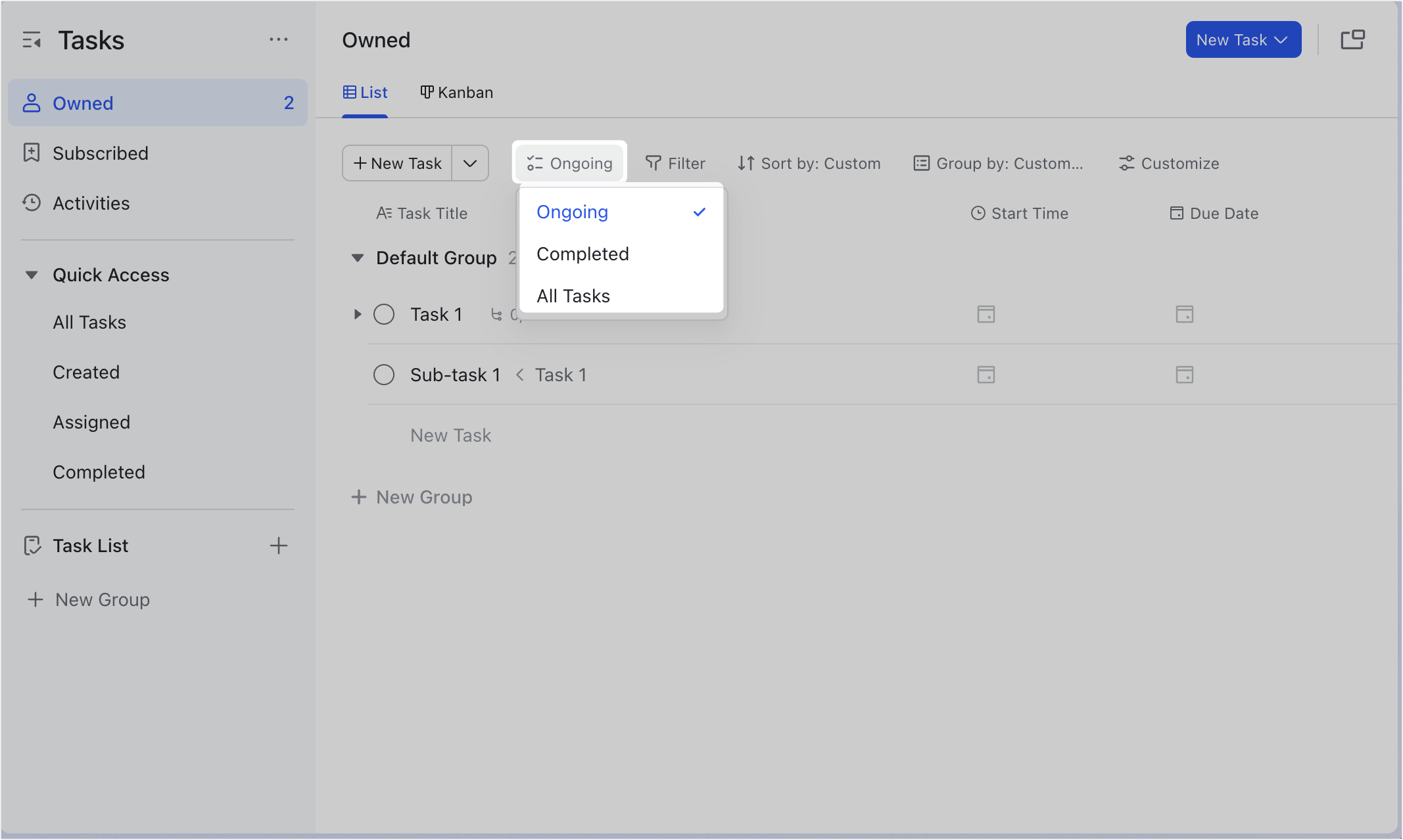Image resolution: width=1403 pixels, height=840 pixels.
Task: Open the Filter options
Action: (x=676, y=163)
